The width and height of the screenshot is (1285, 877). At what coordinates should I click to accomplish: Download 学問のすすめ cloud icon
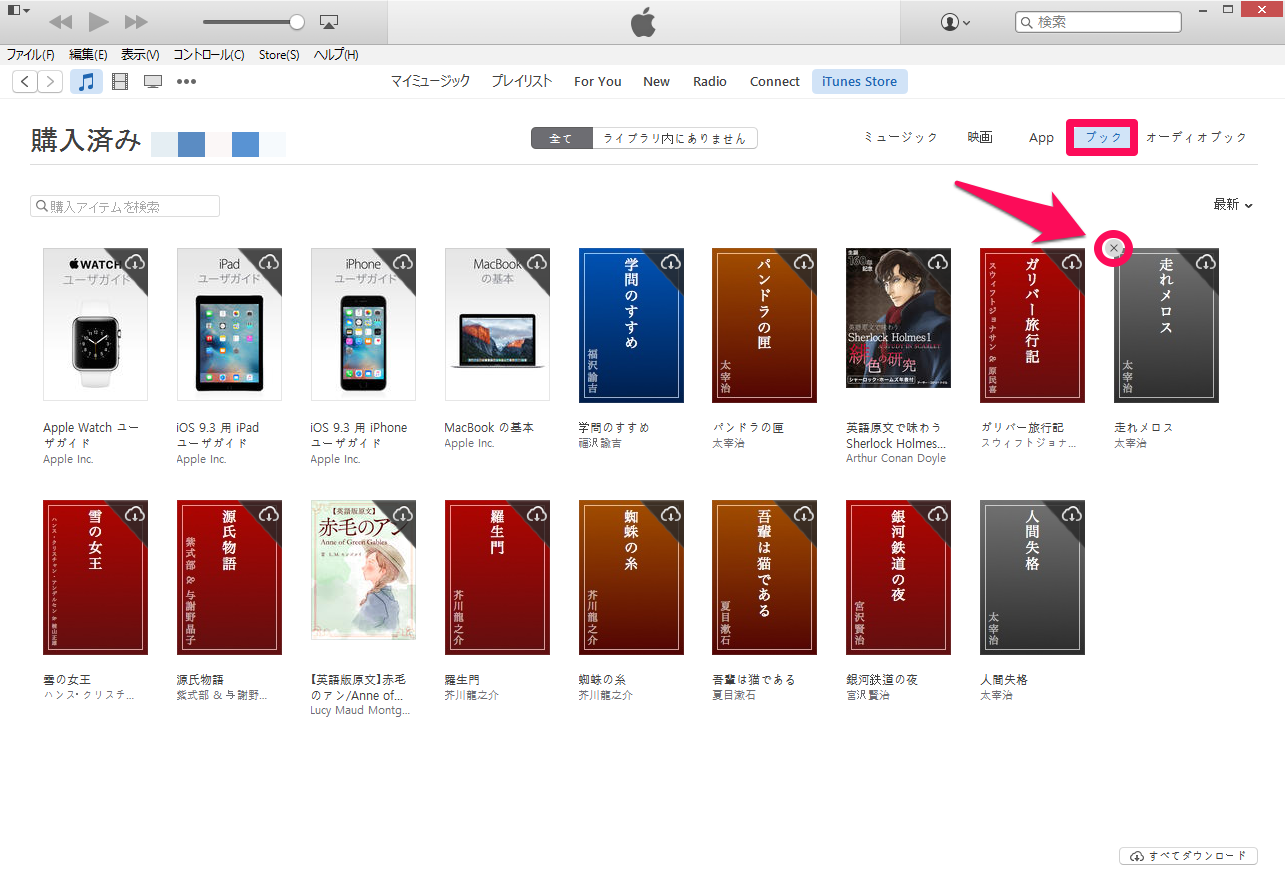[x=671, y=262]
